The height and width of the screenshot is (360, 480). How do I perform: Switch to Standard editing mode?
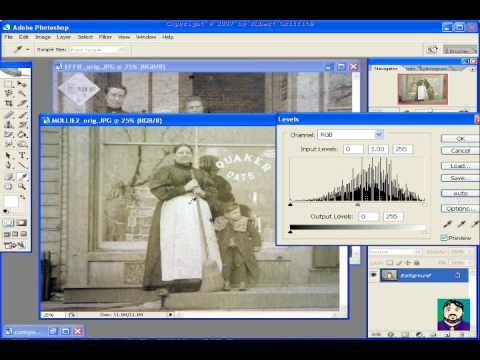coord(8,223)
